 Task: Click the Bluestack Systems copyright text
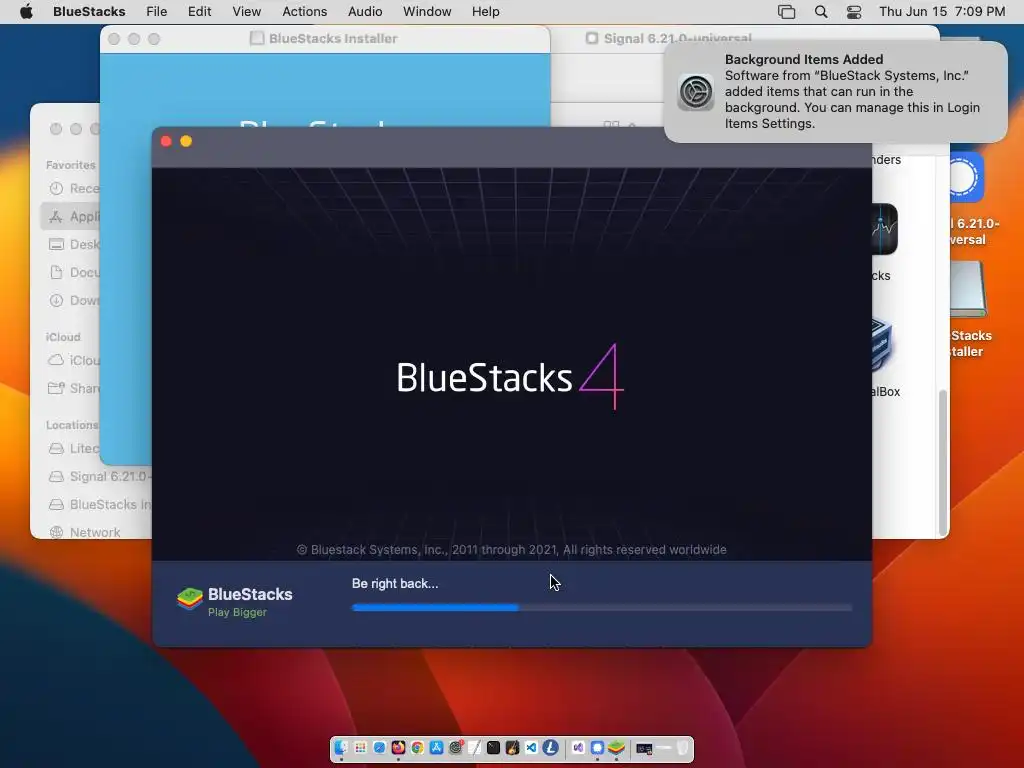[511, 550]
